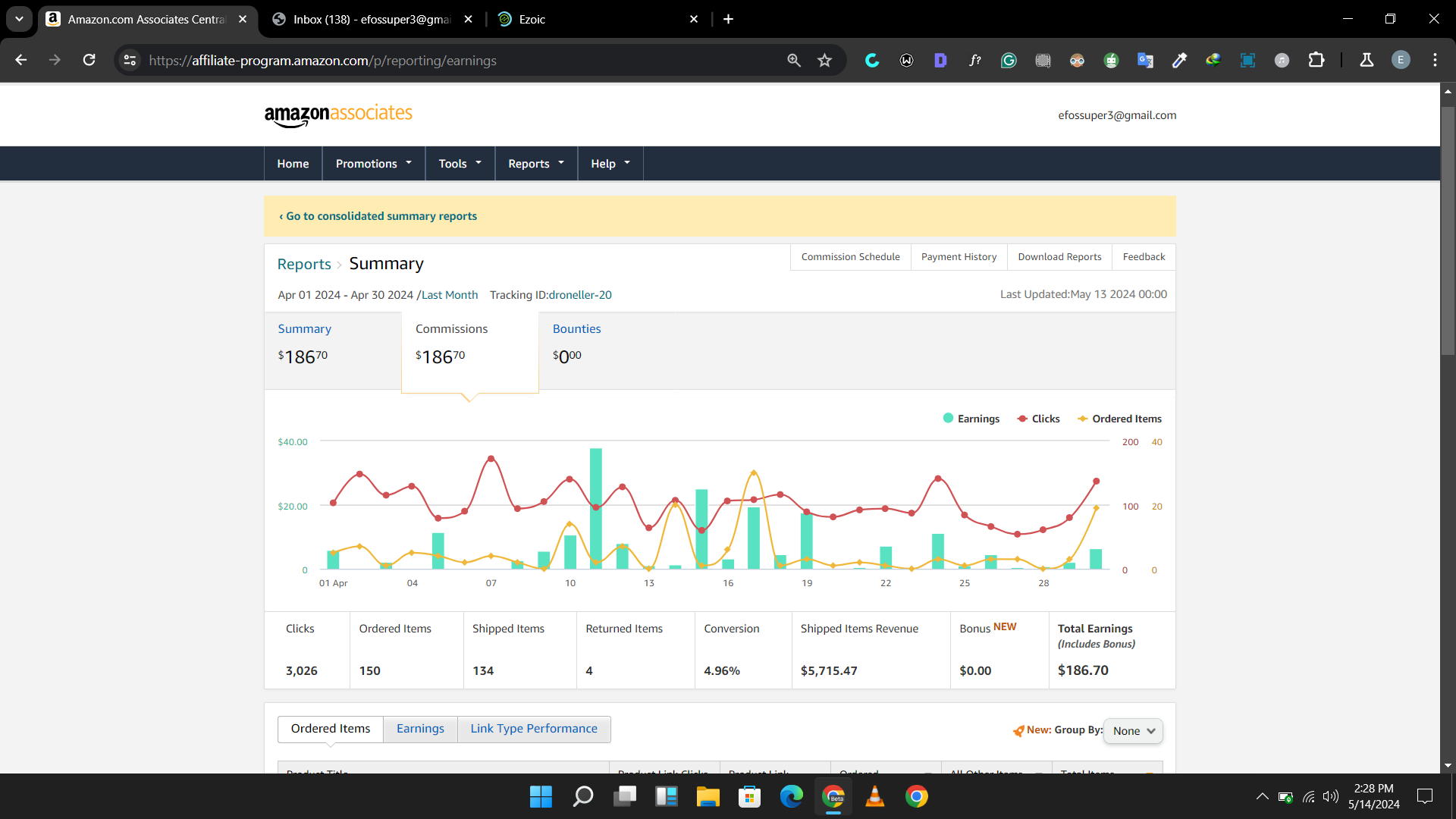Close the Ezoic browser tab

(x=693, y=19)
